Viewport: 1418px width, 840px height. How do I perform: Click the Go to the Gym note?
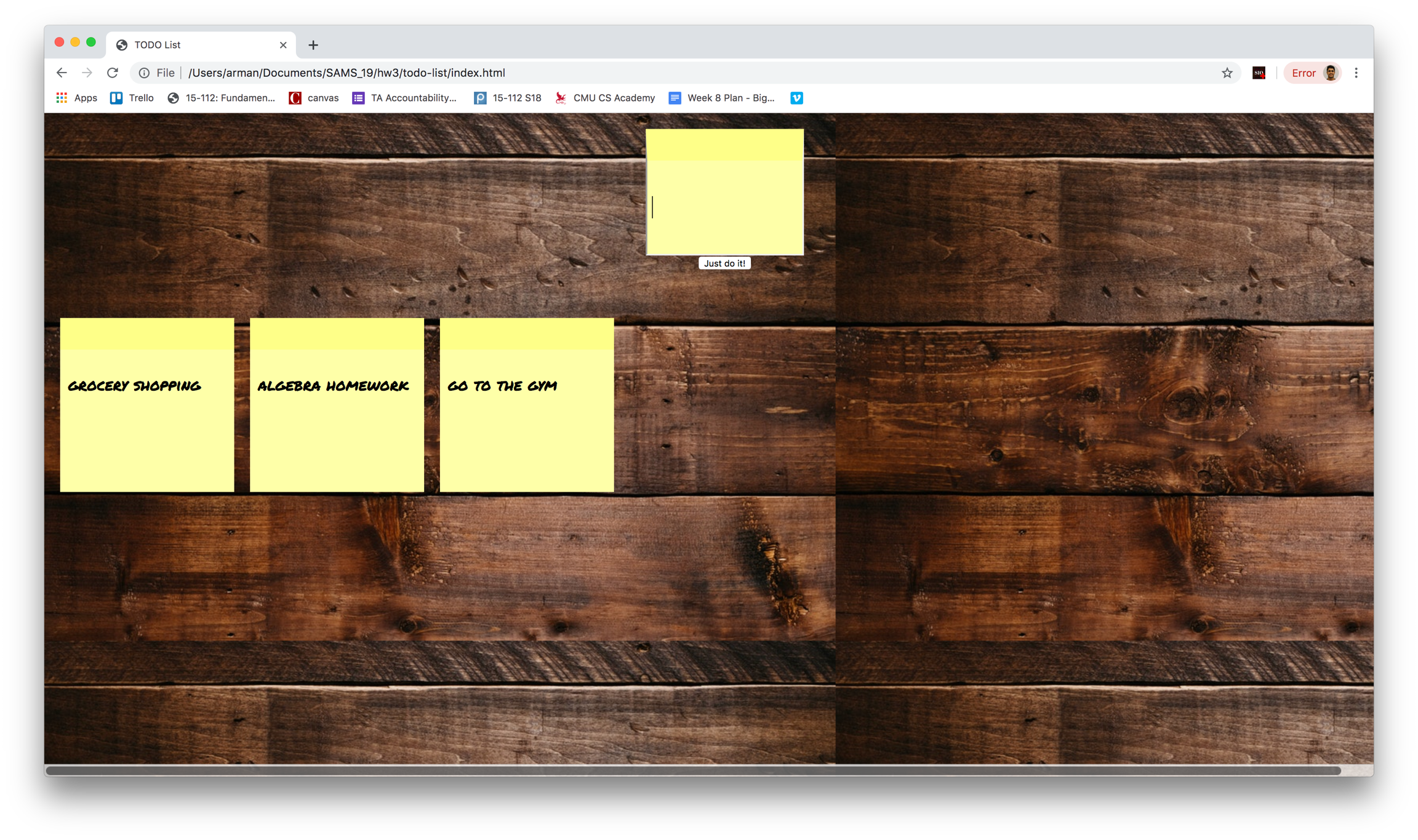pos(527,404)
